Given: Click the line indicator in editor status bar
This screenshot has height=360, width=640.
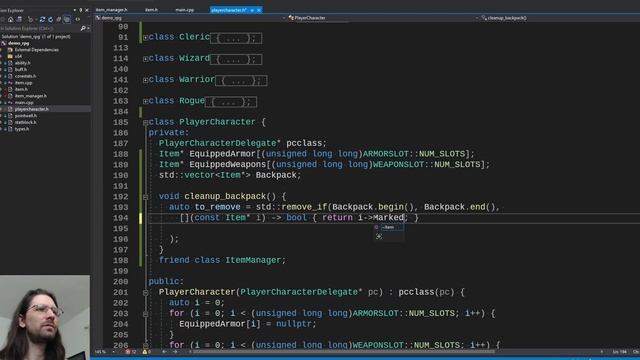Looking at the screenshot, I should [x=619, y=351].
